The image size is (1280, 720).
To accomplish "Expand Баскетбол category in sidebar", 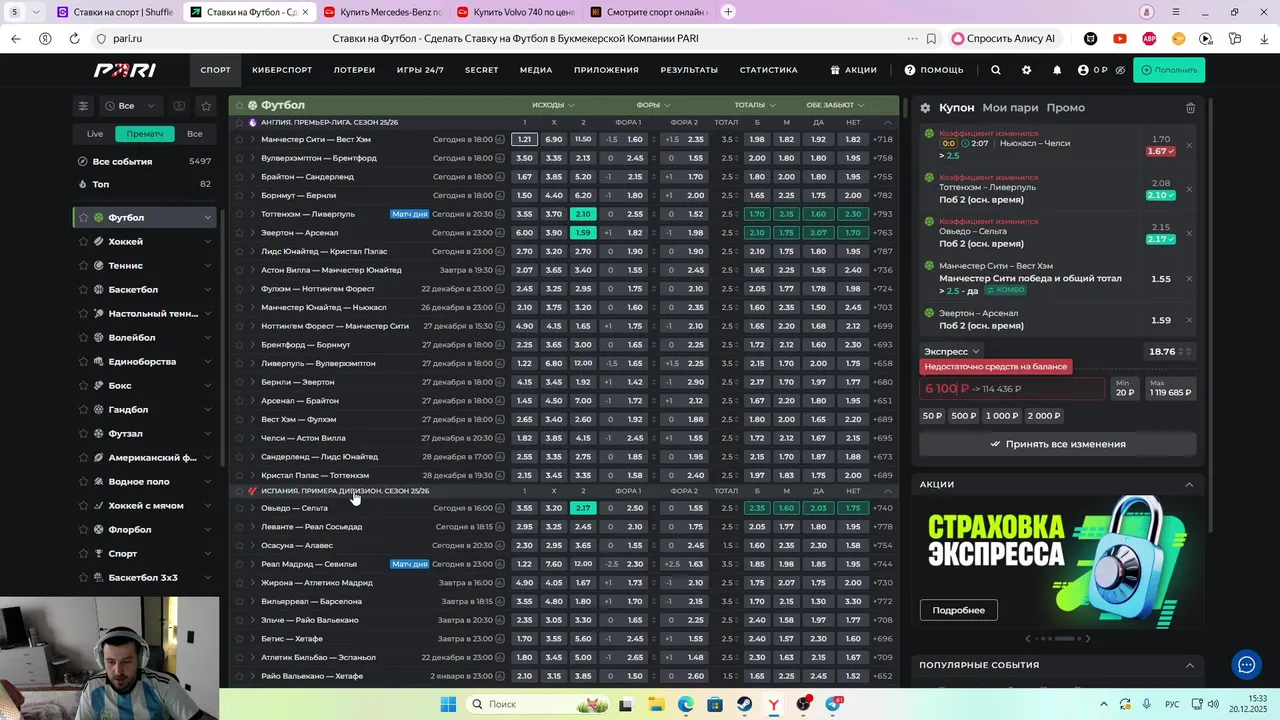I will point(207,289).
